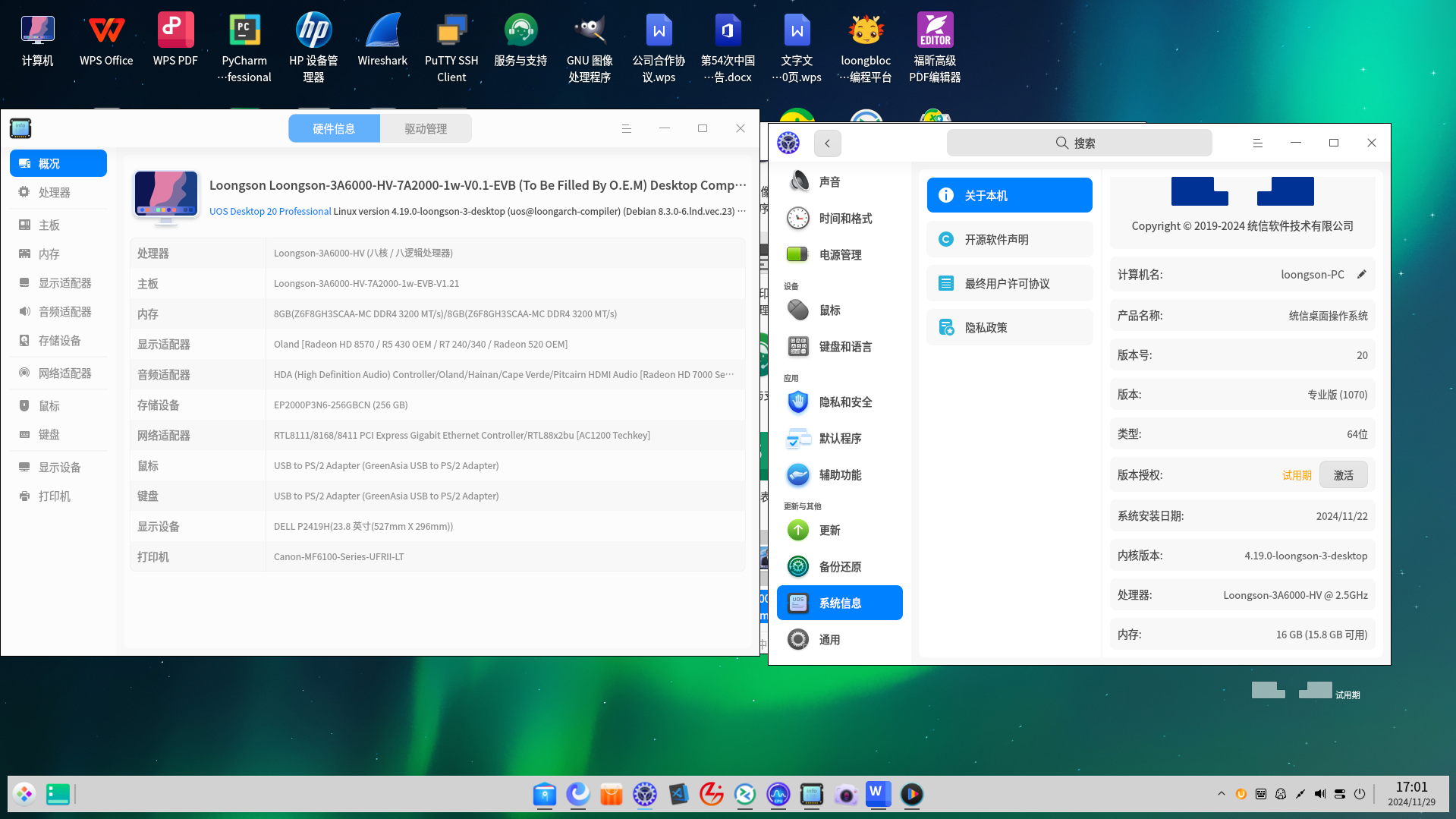The height and width of the screenshot is (819, 1456).
Task: Select 存储设备 sidebar entry
Action: pos(58,340)
